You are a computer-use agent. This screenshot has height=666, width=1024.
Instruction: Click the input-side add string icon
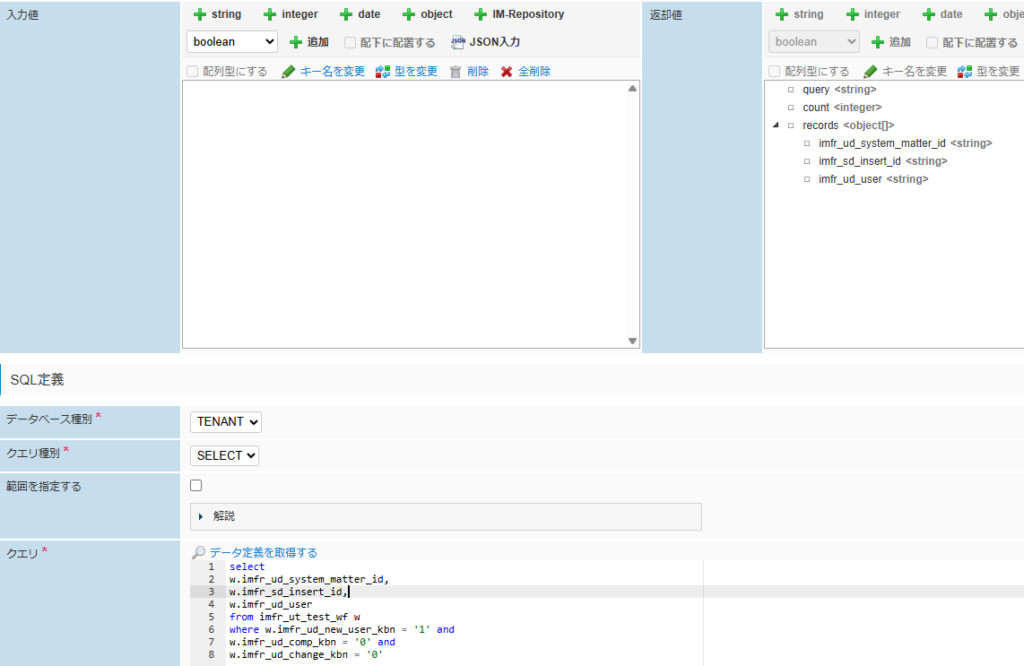tap(200, 15)
